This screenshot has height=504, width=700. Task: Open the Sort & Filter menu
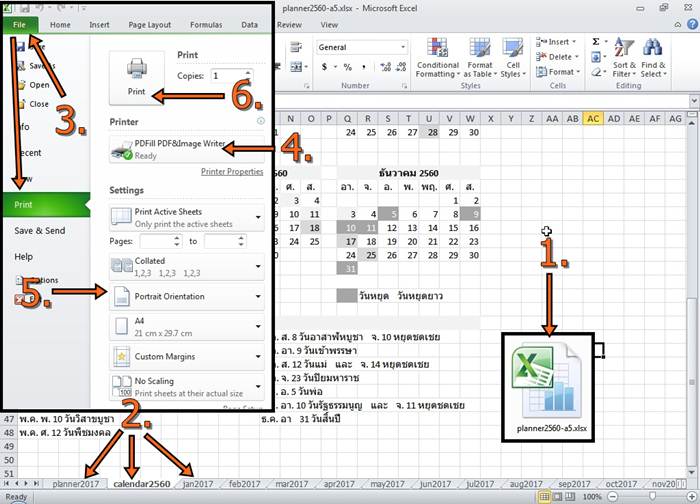pos(624,58)
